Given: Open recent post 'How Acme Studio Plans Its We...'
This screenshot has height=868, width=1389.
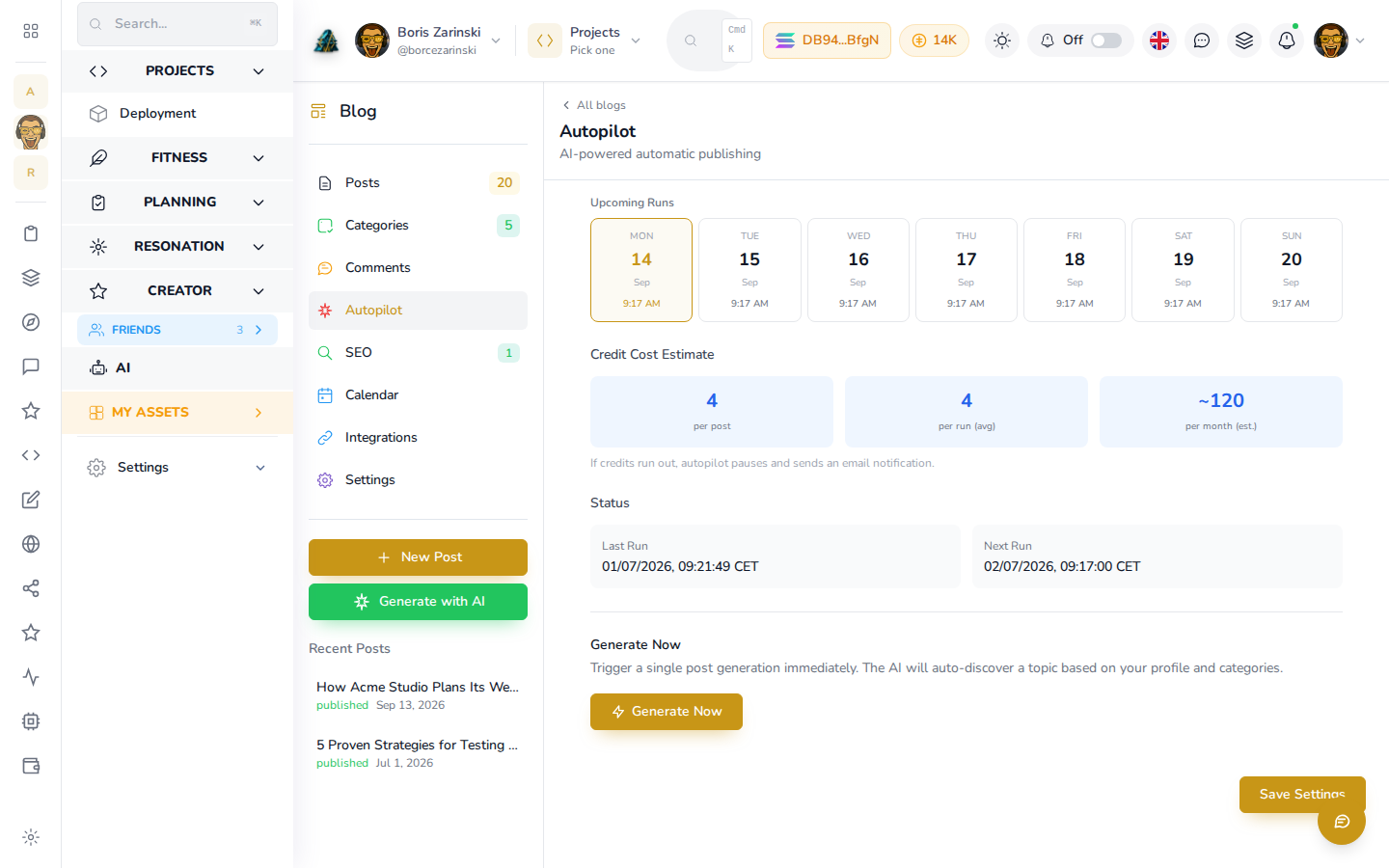Looking at the screenshot, I should tap(418, 695).
